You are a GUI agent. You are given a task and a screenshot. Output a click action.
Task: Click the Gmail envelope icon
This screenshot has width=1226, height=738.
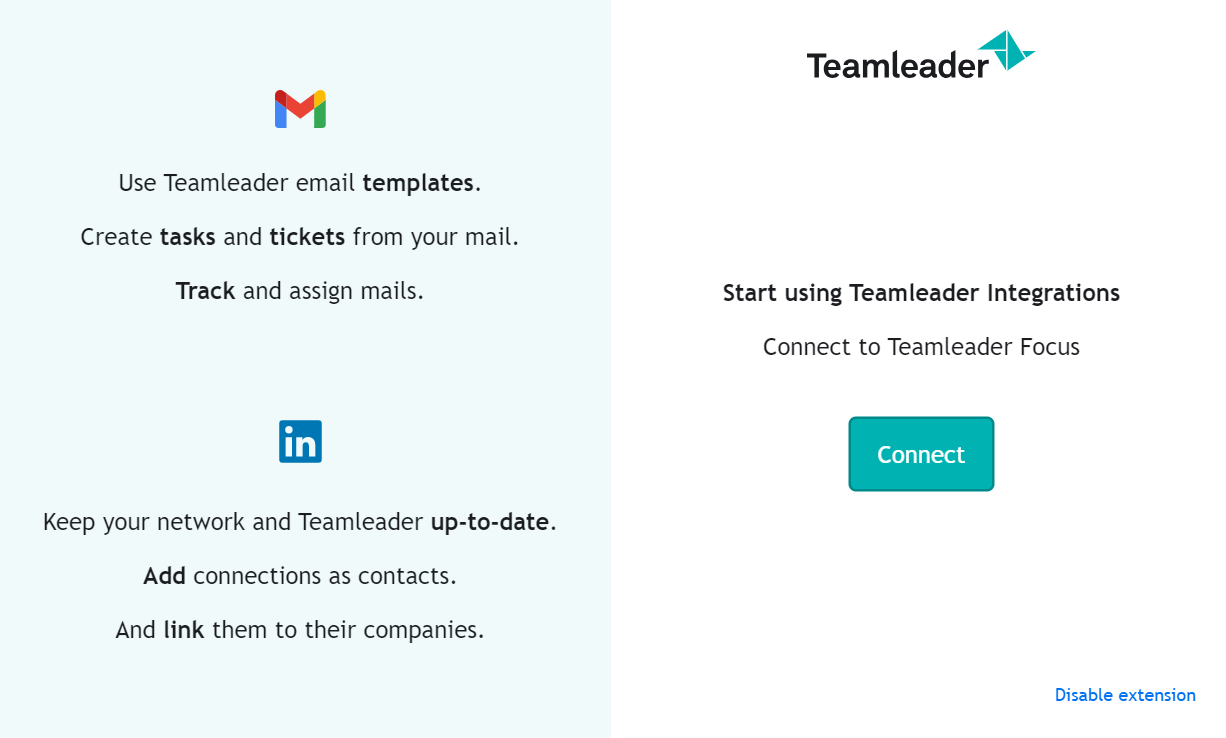[x=300, y=109]
